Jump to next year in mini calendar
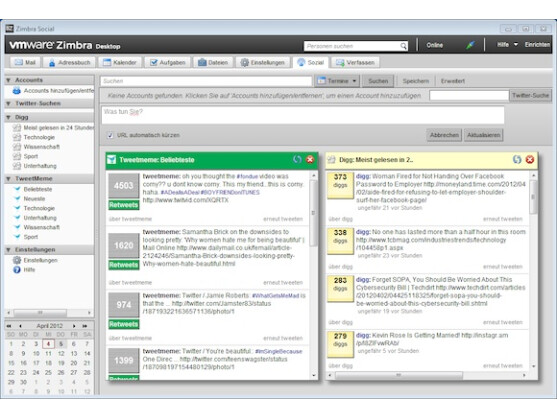This screenshot has width=557, height=418. 85,326
